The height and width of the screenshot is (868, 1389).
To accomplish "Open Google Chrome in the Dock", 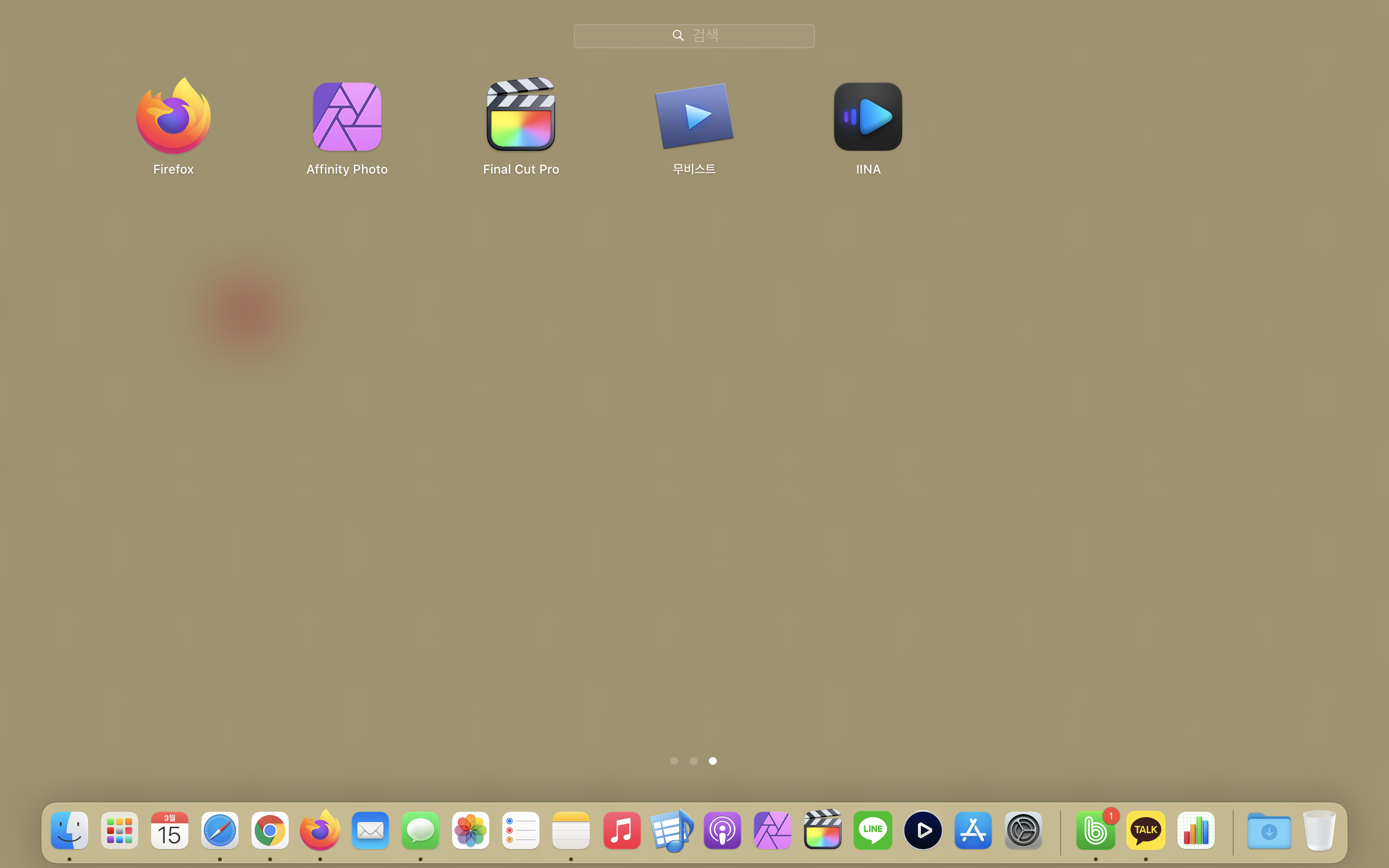I will (x=270, y=831).
